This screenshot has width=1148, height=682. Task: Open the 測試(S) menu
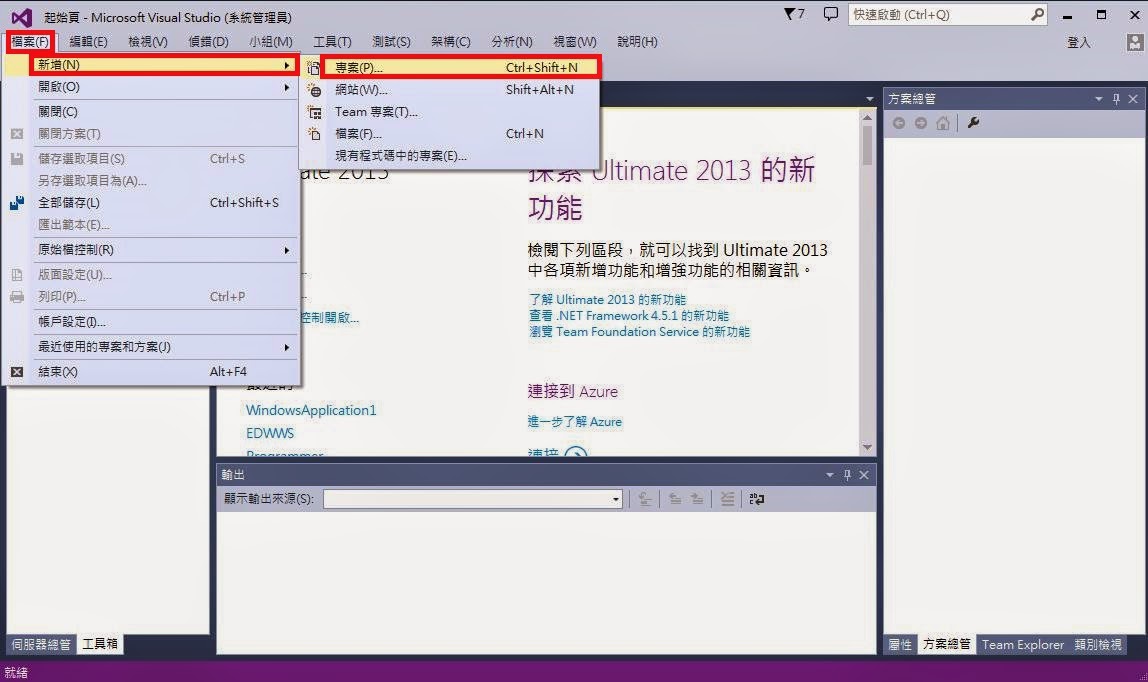(x=391, y=42)
